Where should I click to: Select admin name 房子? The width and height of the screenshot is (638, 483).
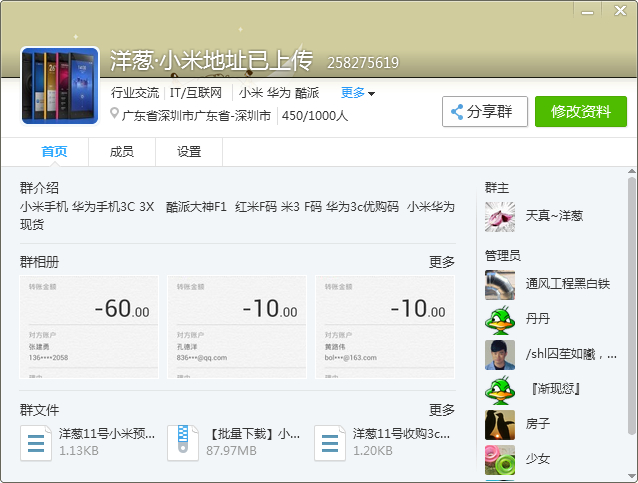click(537, 424)
